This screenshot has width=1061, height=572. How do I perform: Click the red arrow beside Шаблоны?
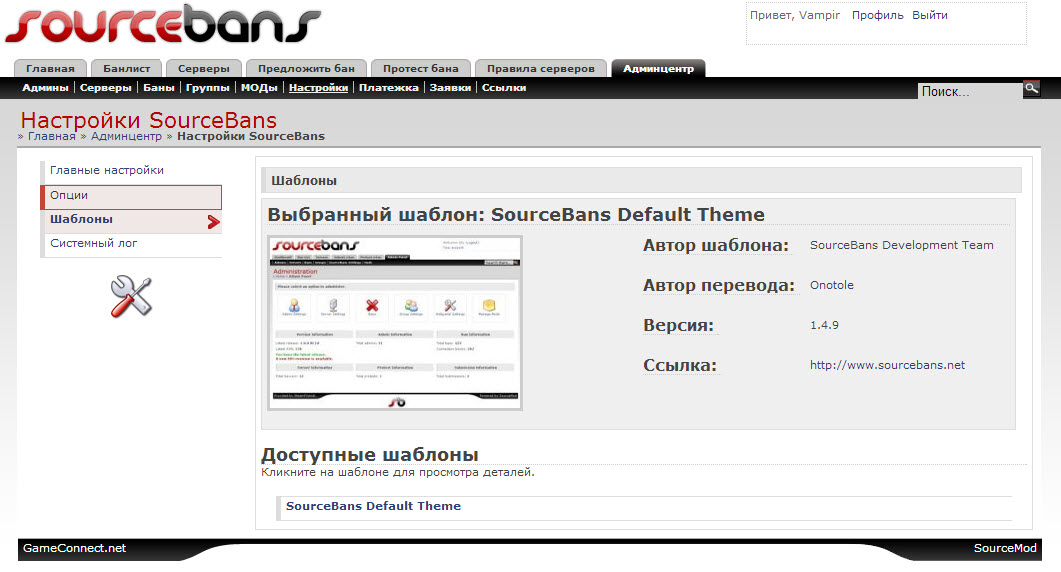click(214, 221)
